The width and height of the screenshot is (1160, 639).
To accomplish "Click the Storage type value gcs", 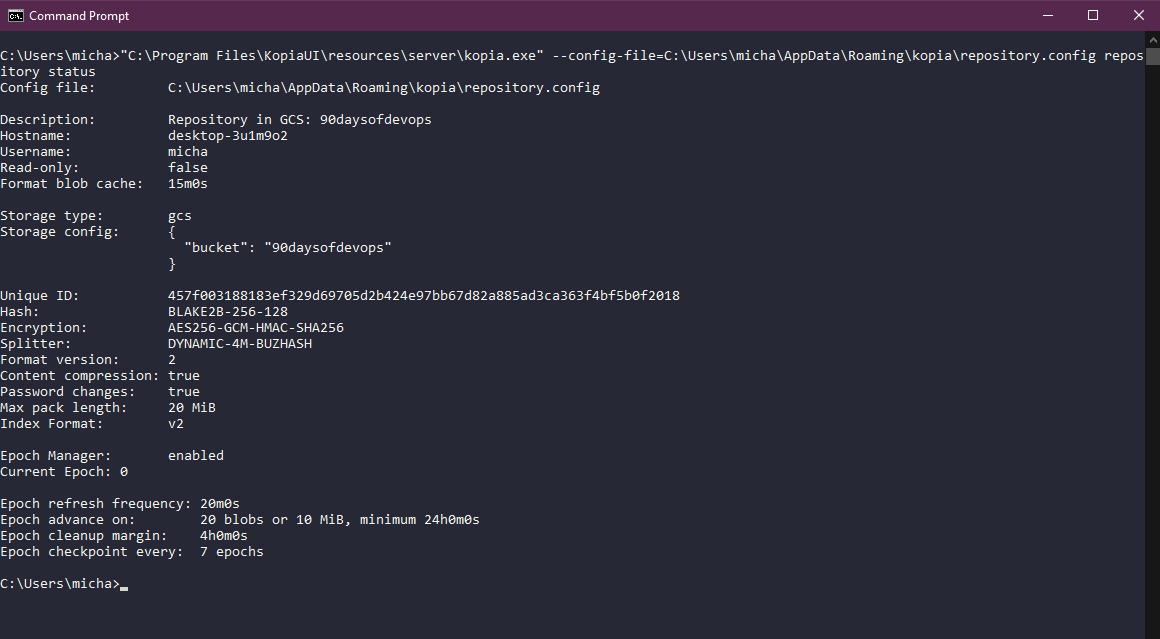I will click(179, 216).
